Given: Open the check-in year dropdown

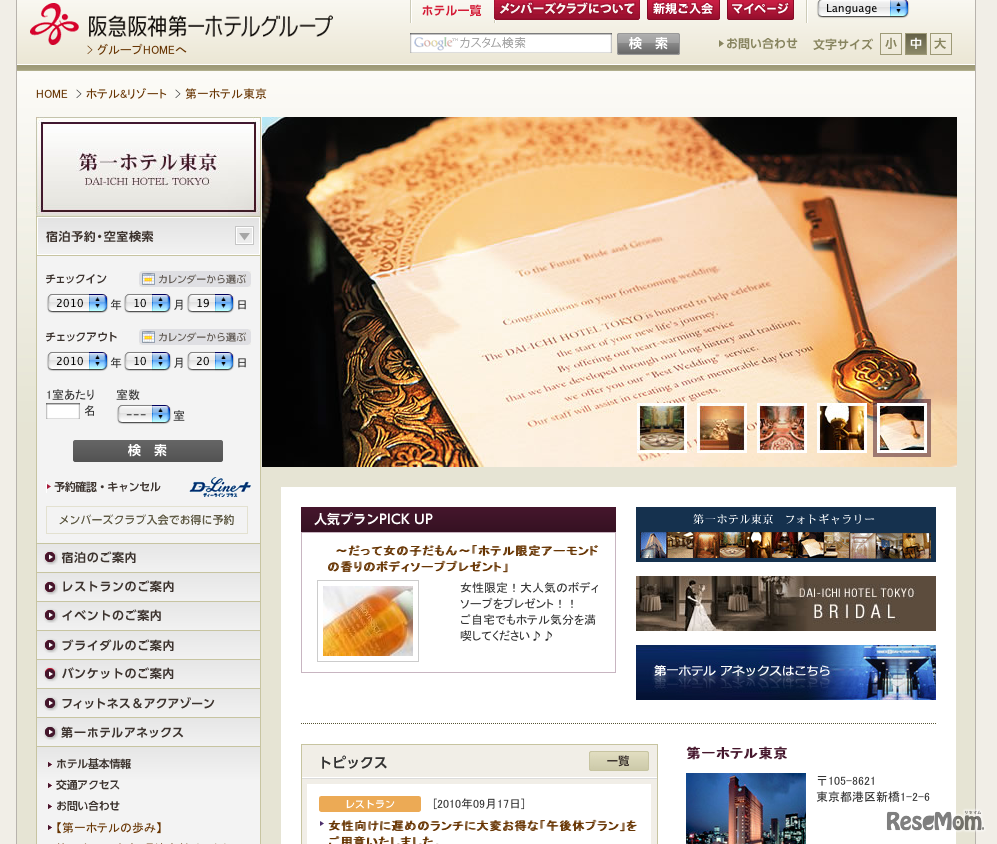Looking at the screenshot, I should coord(77,303).
